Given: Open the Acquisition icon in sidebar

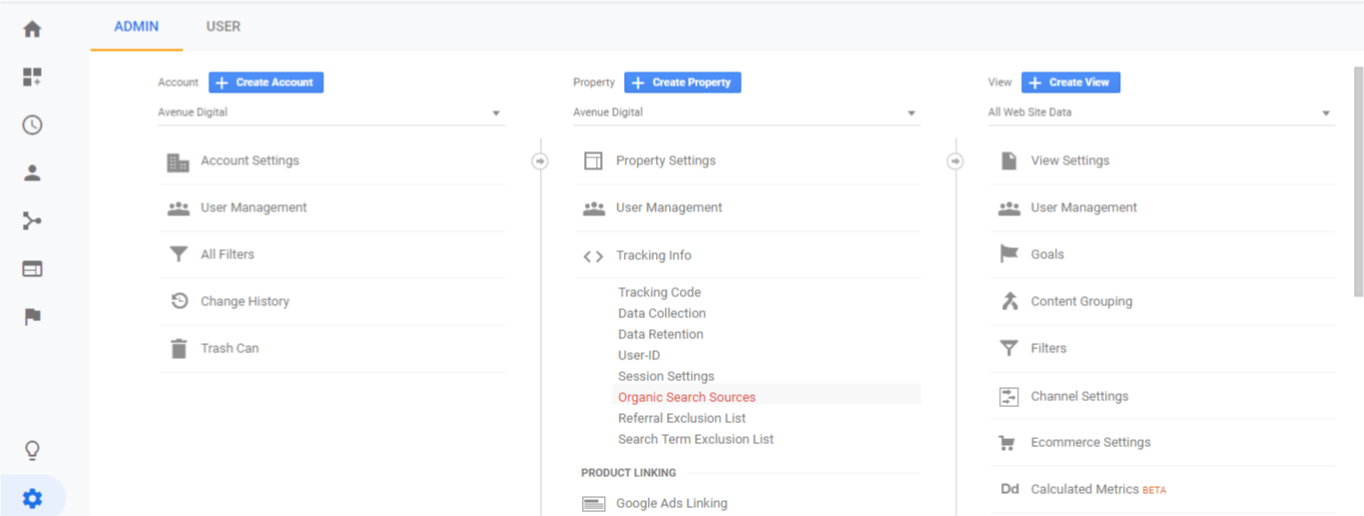Looking at the screenshot, I should (x=32, y=221).
